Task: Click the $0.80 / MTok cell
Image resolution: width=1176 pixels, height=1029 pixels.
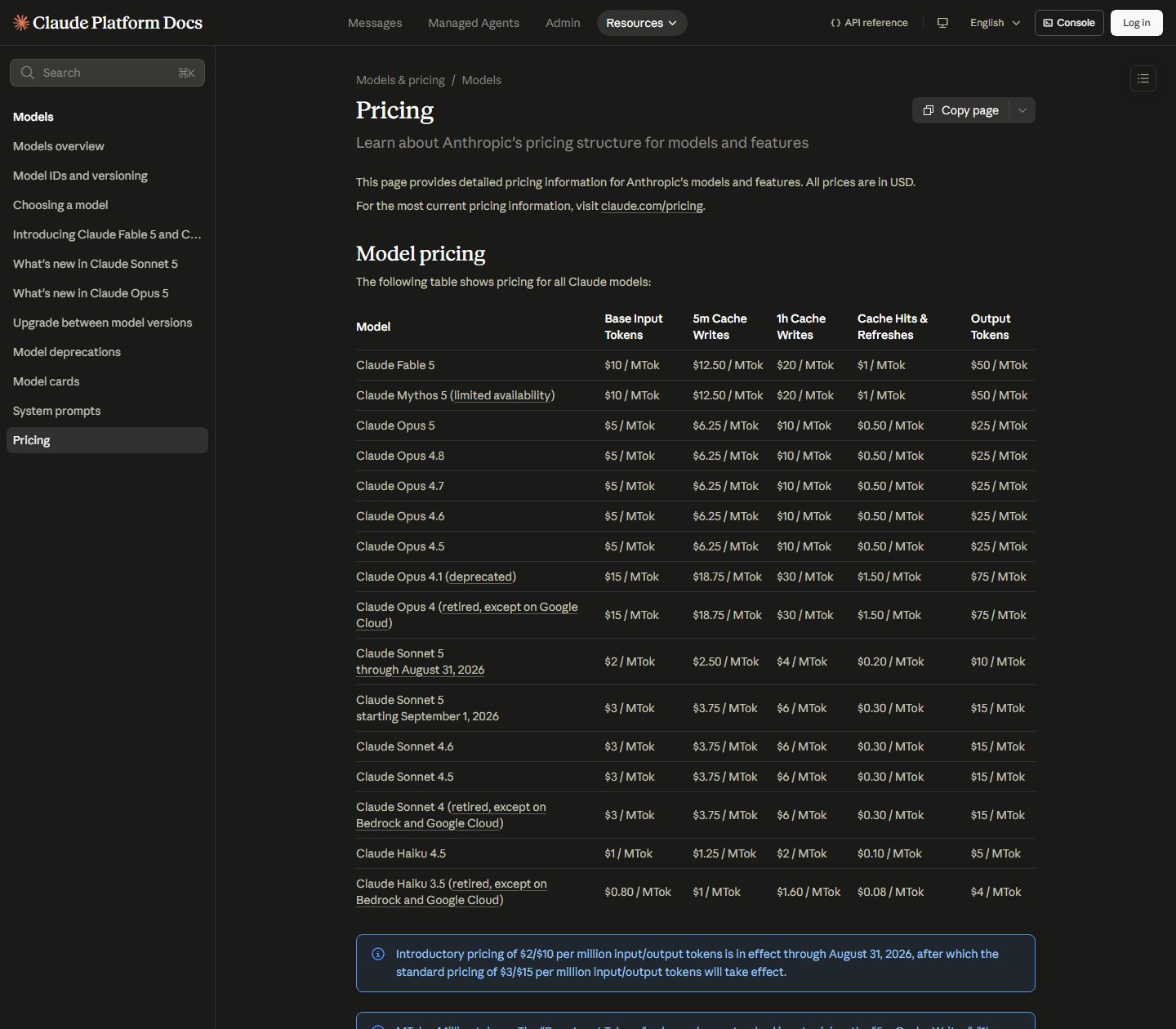Action: pos(638,892)
